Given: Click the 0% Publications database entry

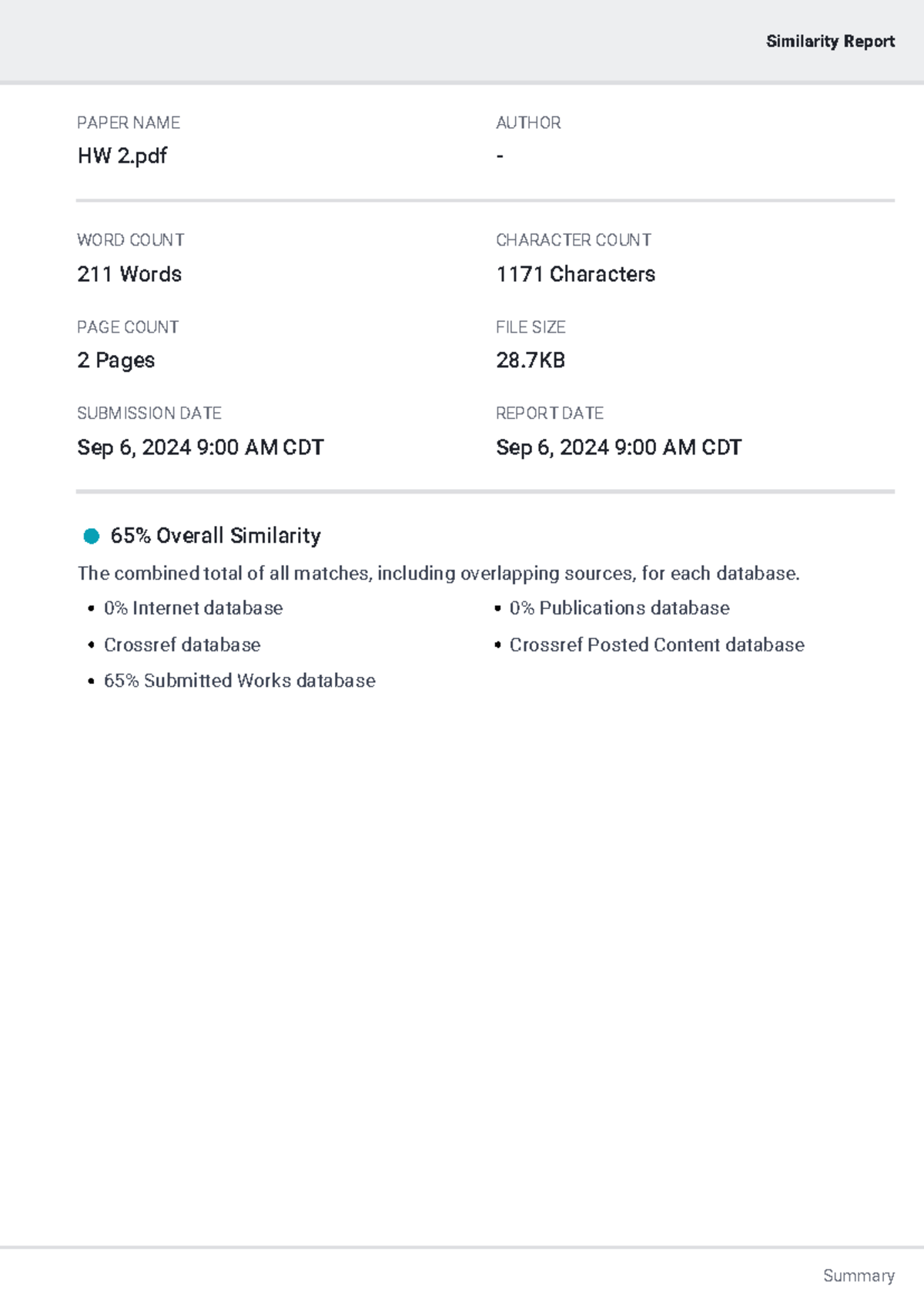Looking at the screenshot, I should click(619, 608).
